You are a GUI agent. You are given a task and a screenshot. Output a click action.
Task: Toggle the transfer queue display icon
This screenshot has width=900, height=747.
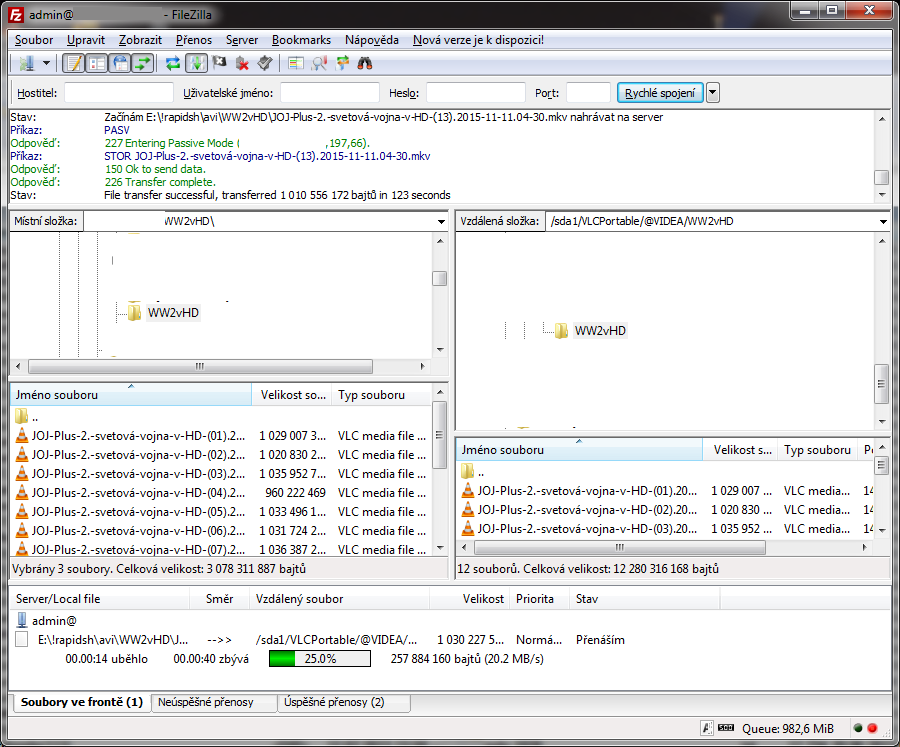tap(144, 64)
